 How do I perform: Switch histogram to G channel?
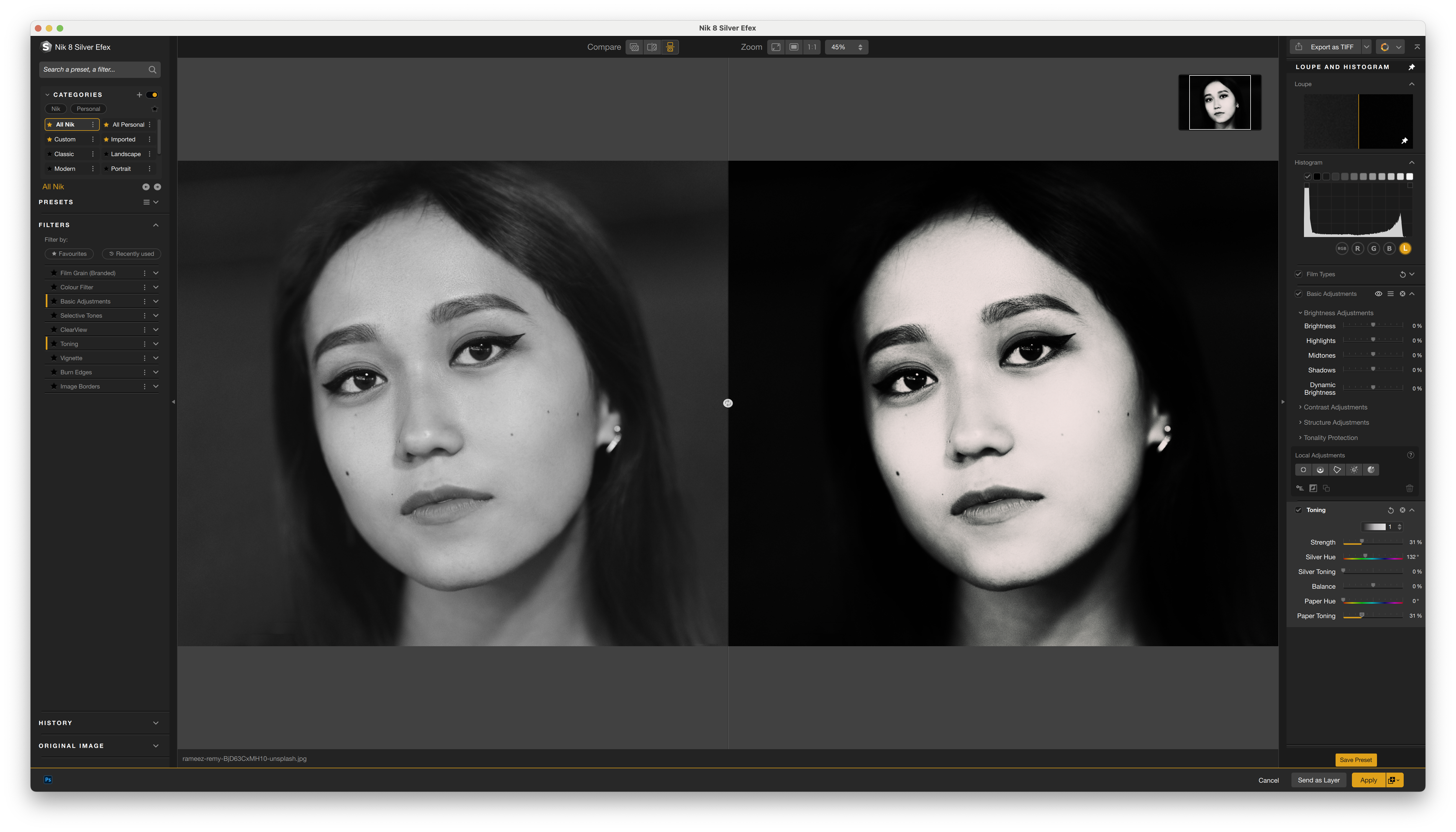1374,248
